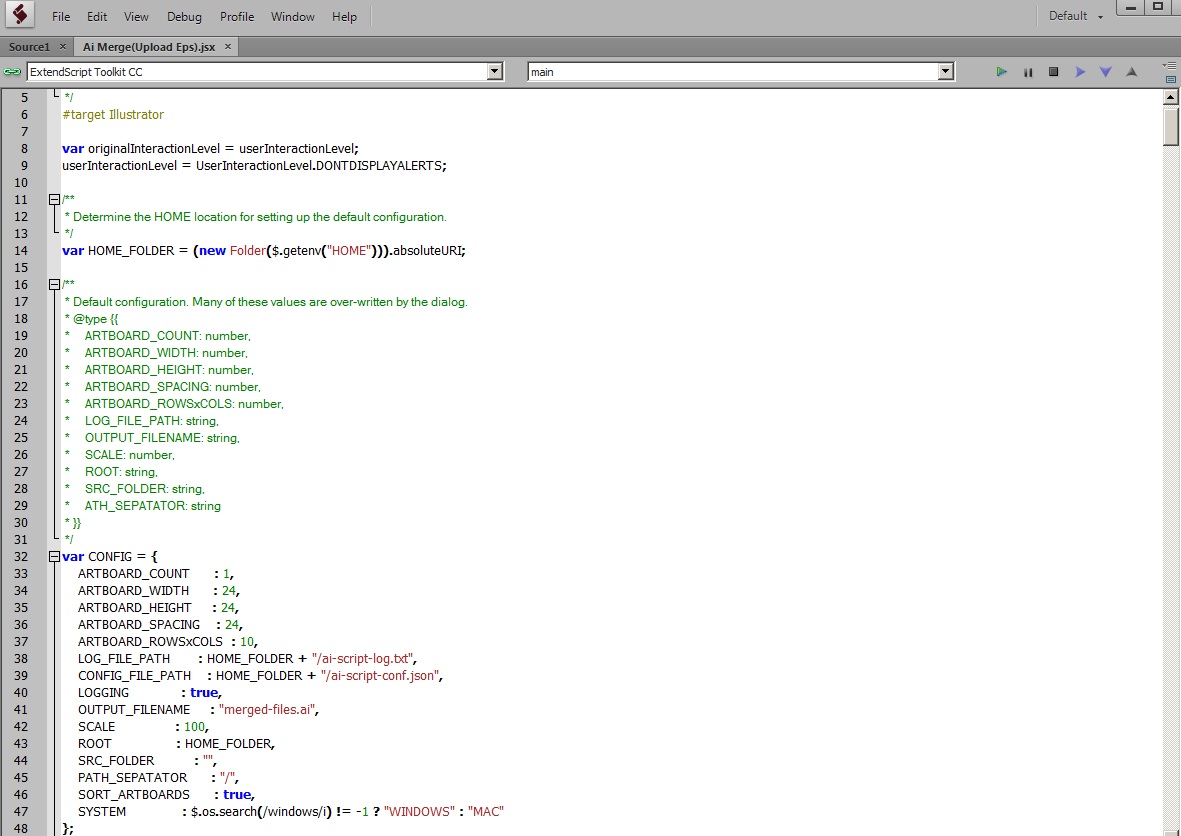The height and width of the screenshot is (836, 1181).
Task: Stop the running script
Action: pyautogui.click(x=1053, y=72)
